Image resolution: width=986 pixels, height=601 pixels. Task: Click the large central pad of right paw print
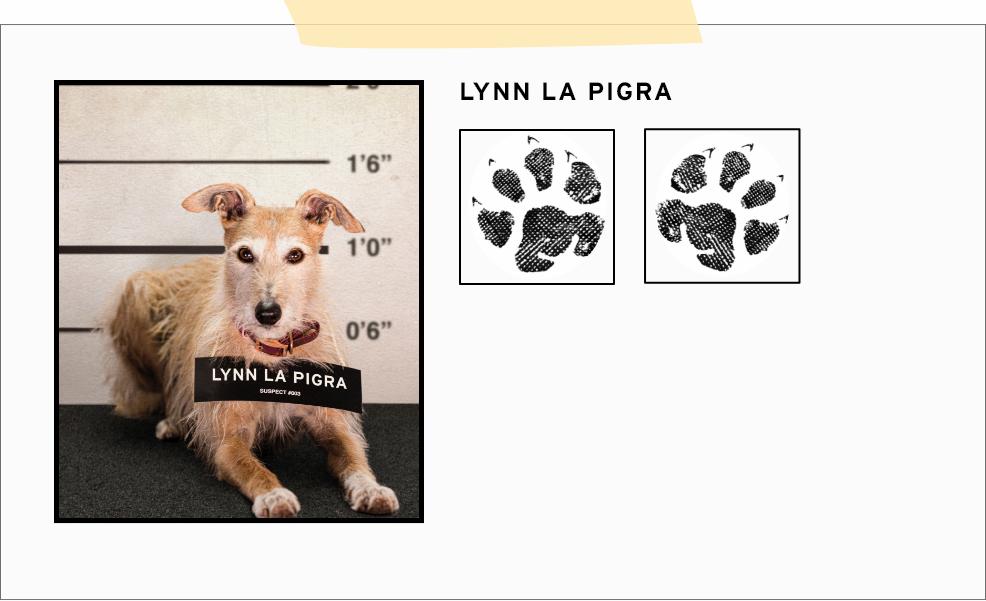click(x=697, y=232)
